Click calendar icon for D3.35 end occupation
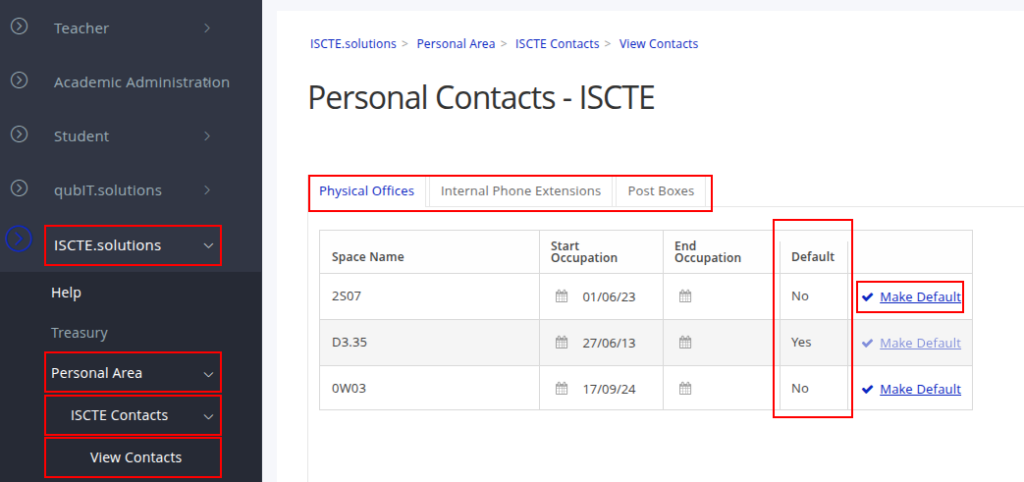 tap(685, 343)
